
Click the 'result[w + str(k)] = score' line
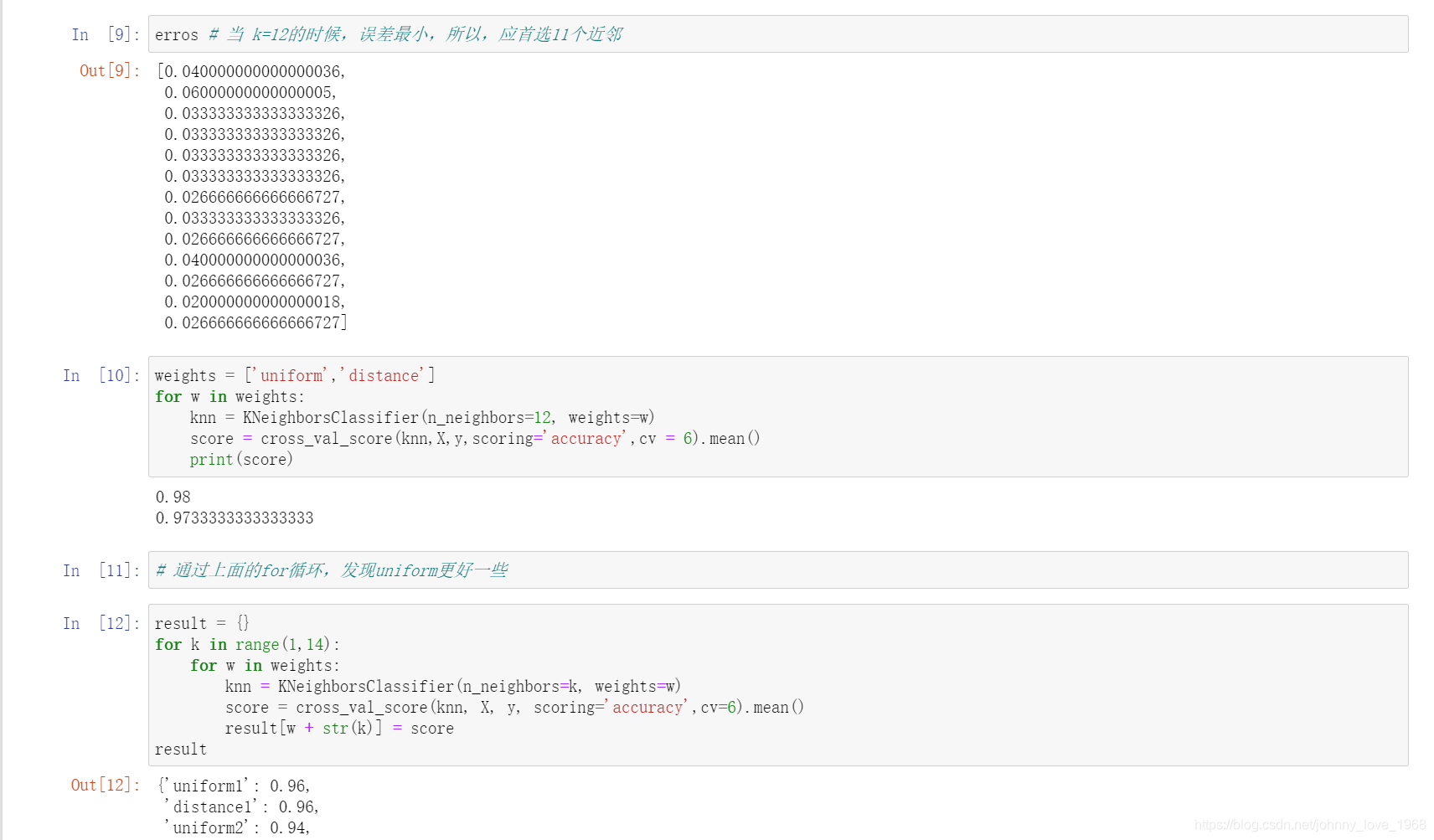tap(339, 729)
